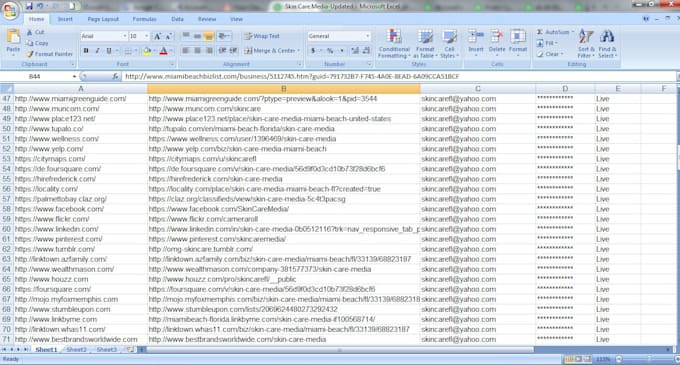Viewport: 680px width, 365px height.
Task: Select column B header
Action: pos(284,89)
